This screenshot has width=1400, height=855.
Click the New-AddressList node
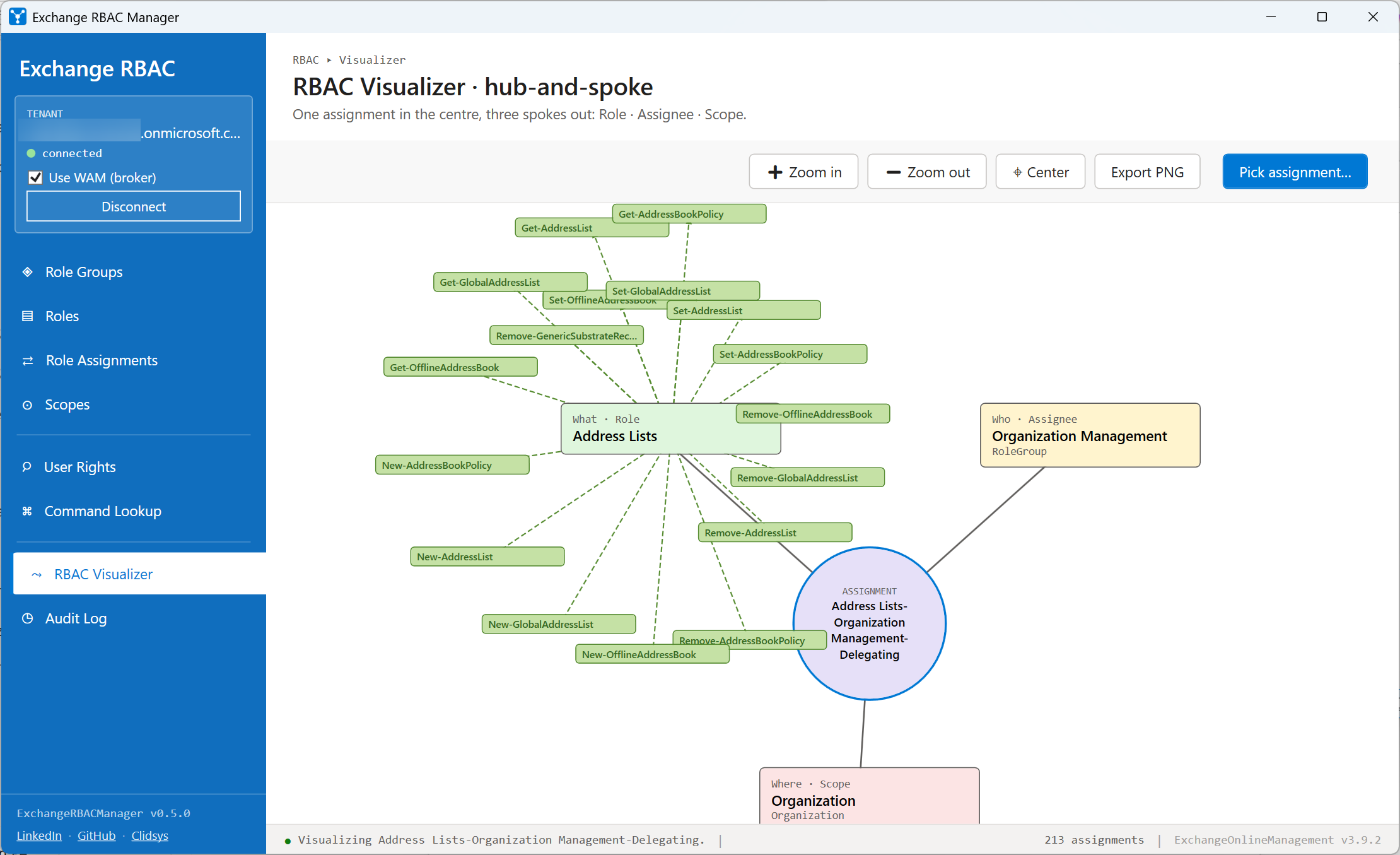(487, 557)
